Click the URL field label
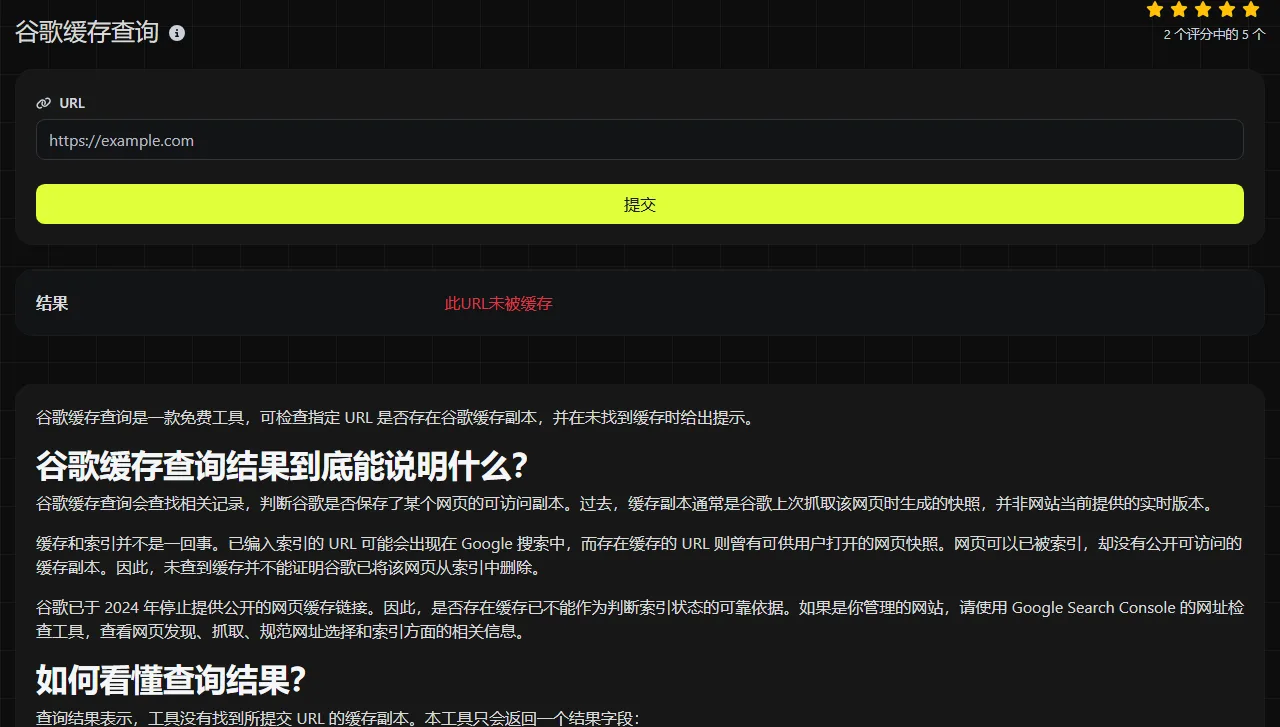Screen dimensions: 1280x727 72,103
